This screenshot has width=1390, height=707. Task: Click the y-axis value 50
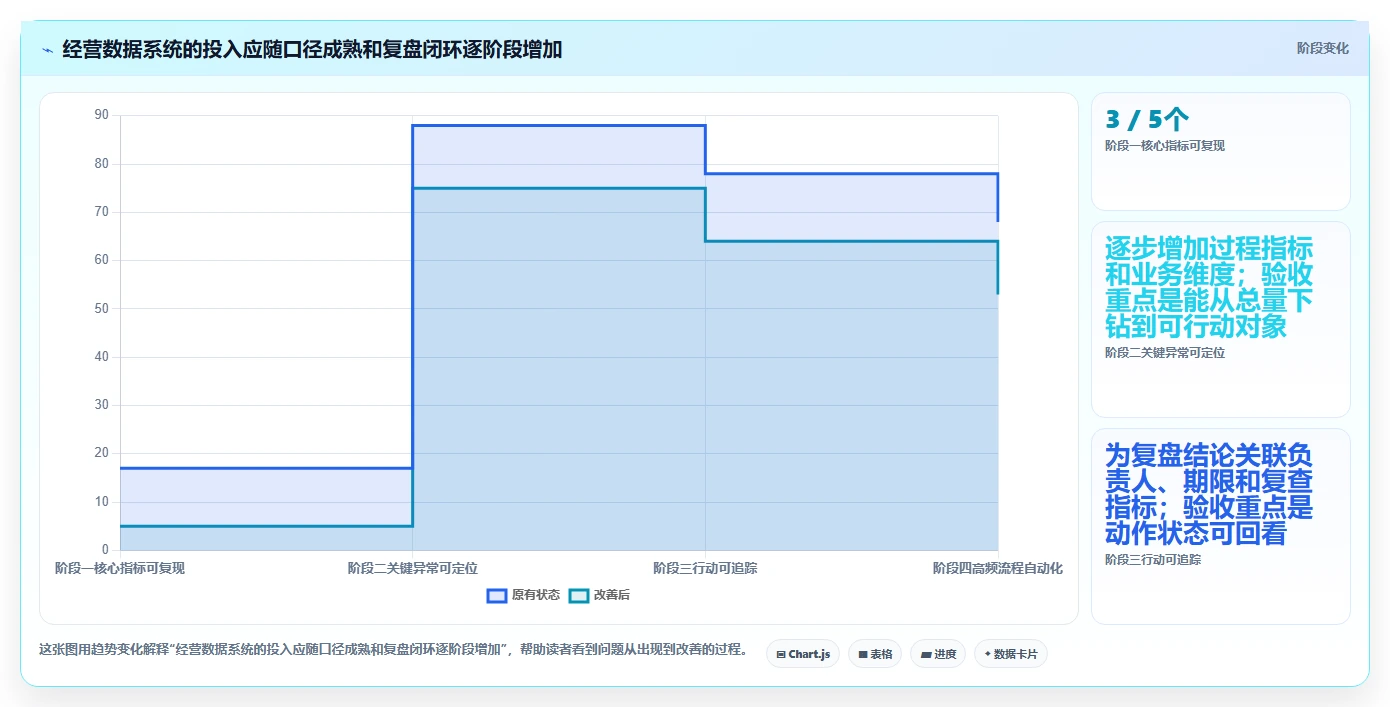click(x=102, y=308)
